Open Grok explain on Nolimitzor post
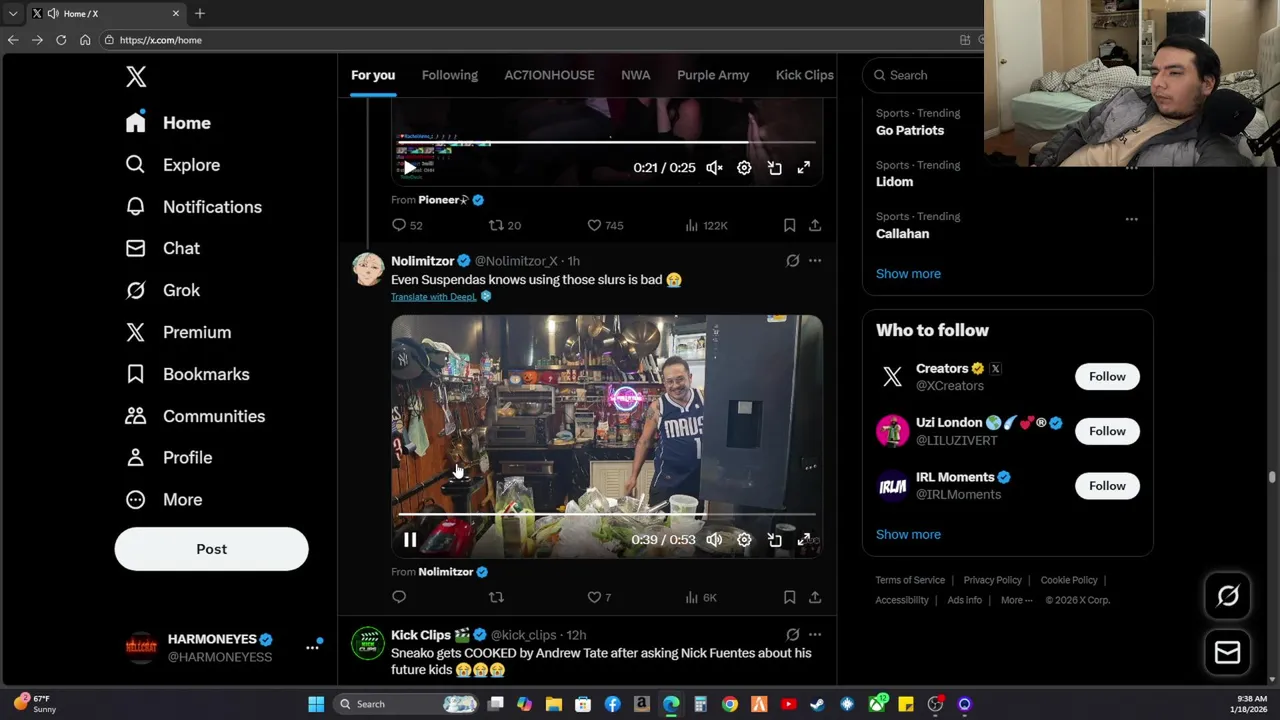This screenshot has height=720, width=1280. [792, 261]
